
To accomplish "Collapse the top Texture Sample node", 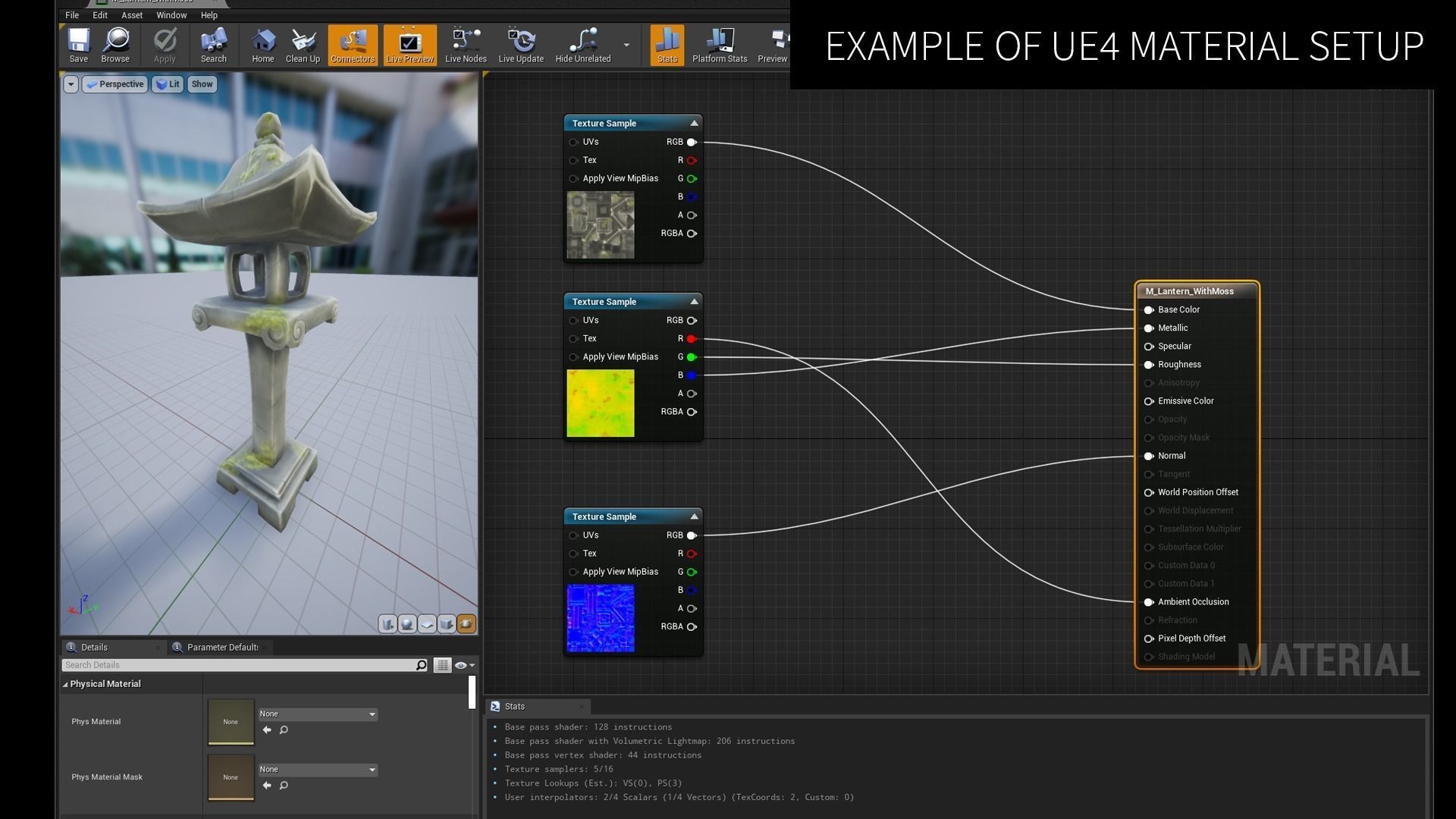I will coord(694,123).
